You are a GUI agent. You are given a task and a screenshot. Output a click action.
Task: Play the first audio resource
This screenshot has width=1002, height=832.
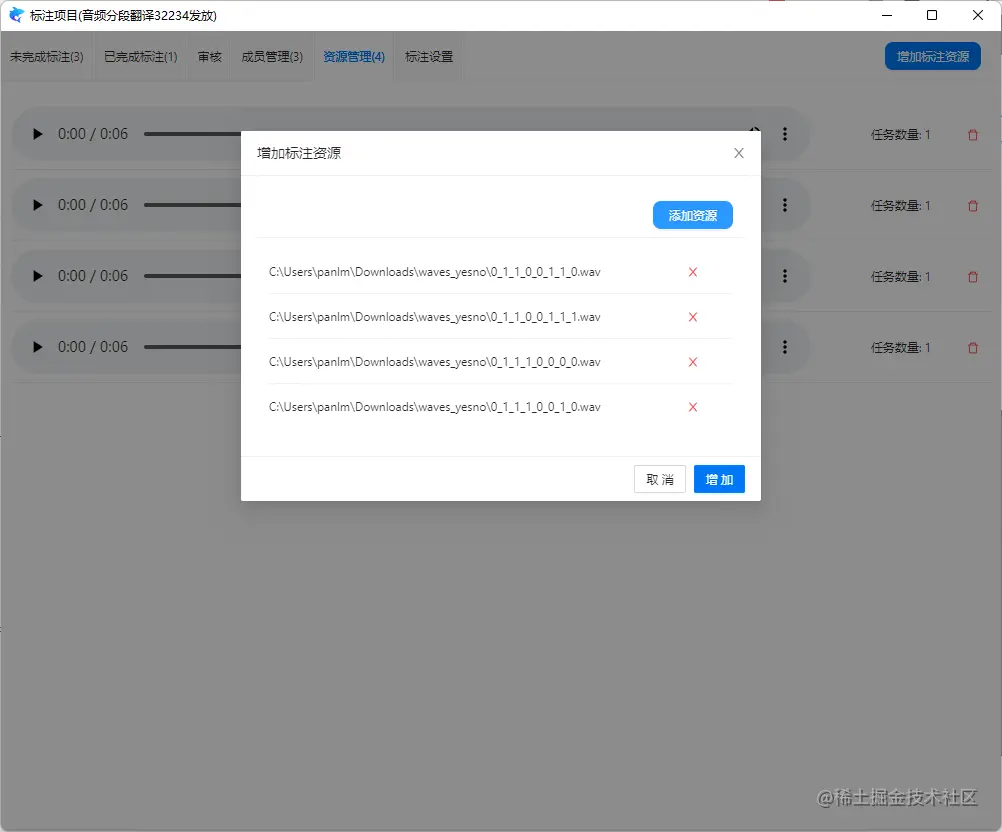[x=38, y=134]
